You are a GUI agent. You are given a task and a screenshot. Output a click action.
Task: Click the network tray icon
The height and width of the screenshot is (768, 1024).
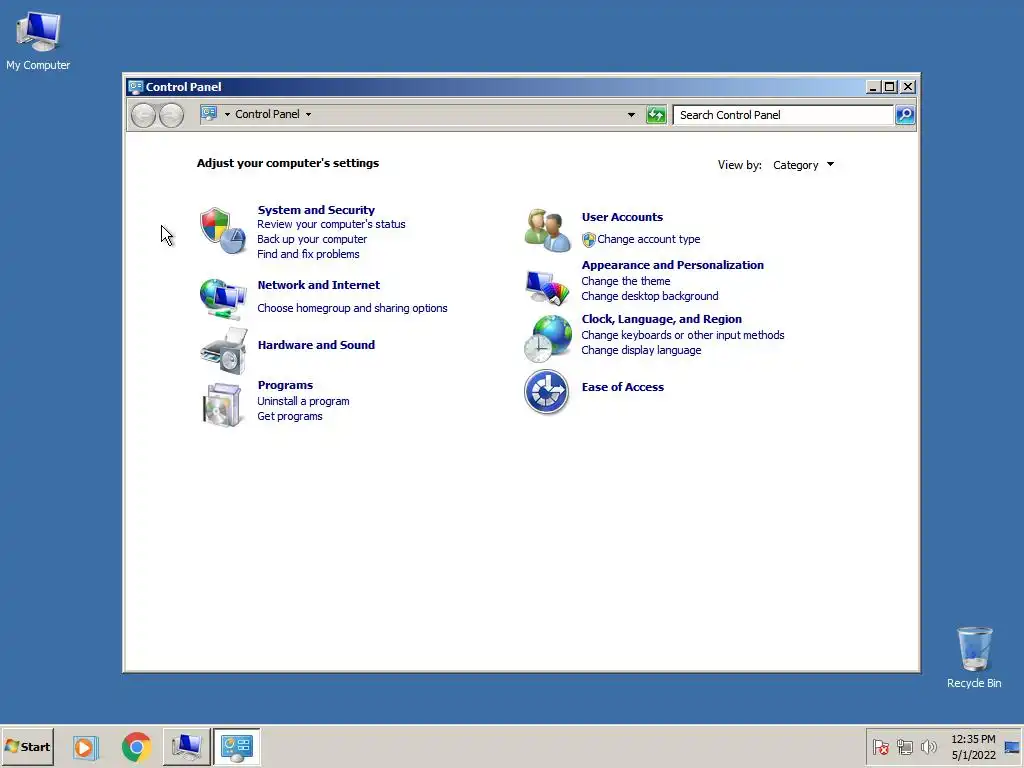(x=904, y=747)
